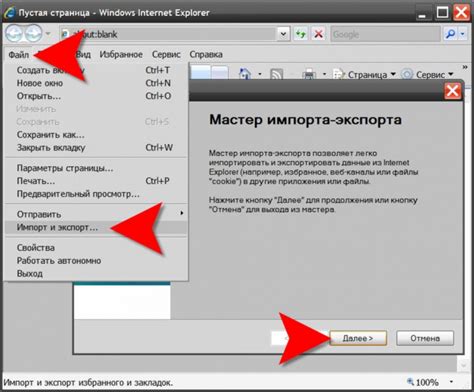Show more toolbar items chevron
This screenshot has width=474, height=392.
click(x=465, y=67)
